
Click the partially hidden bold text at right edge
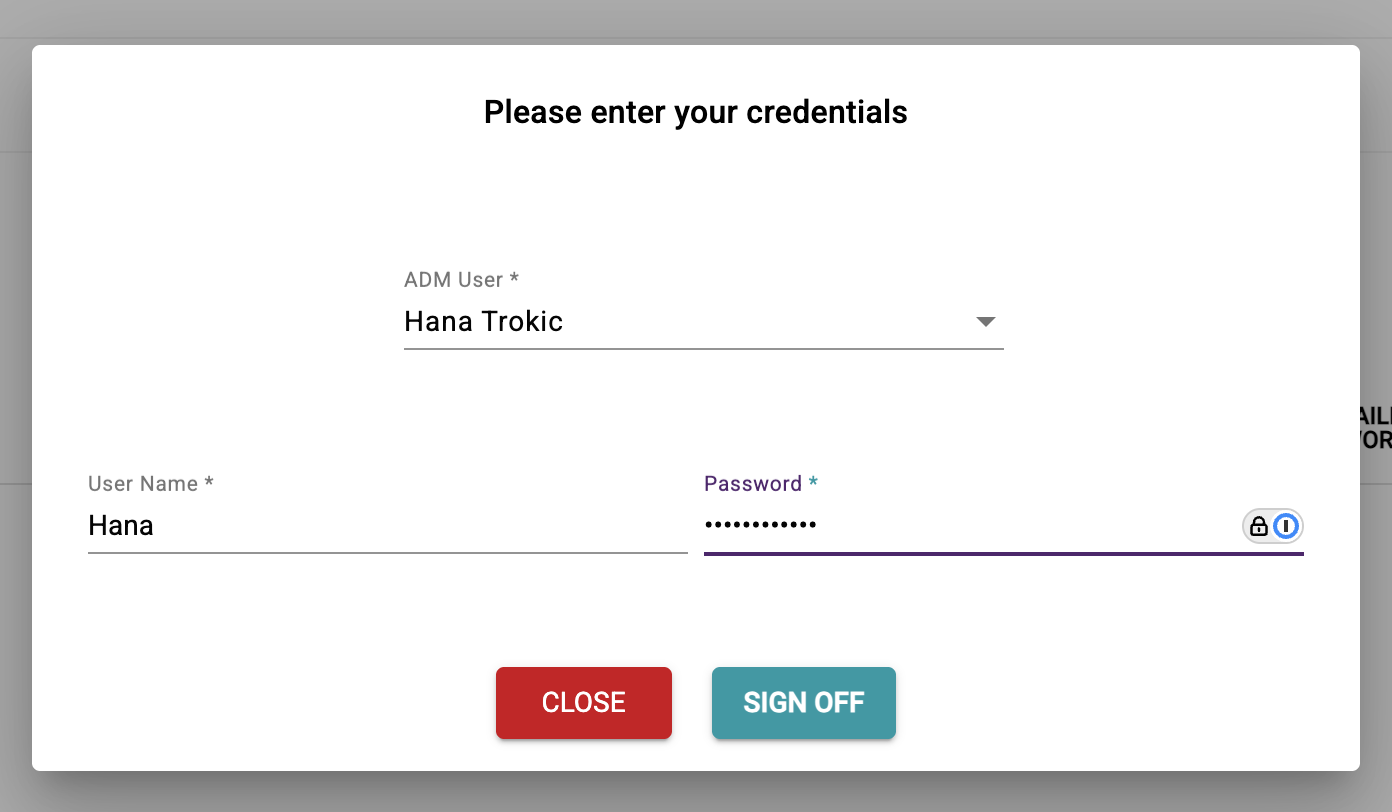(1374, 428)
